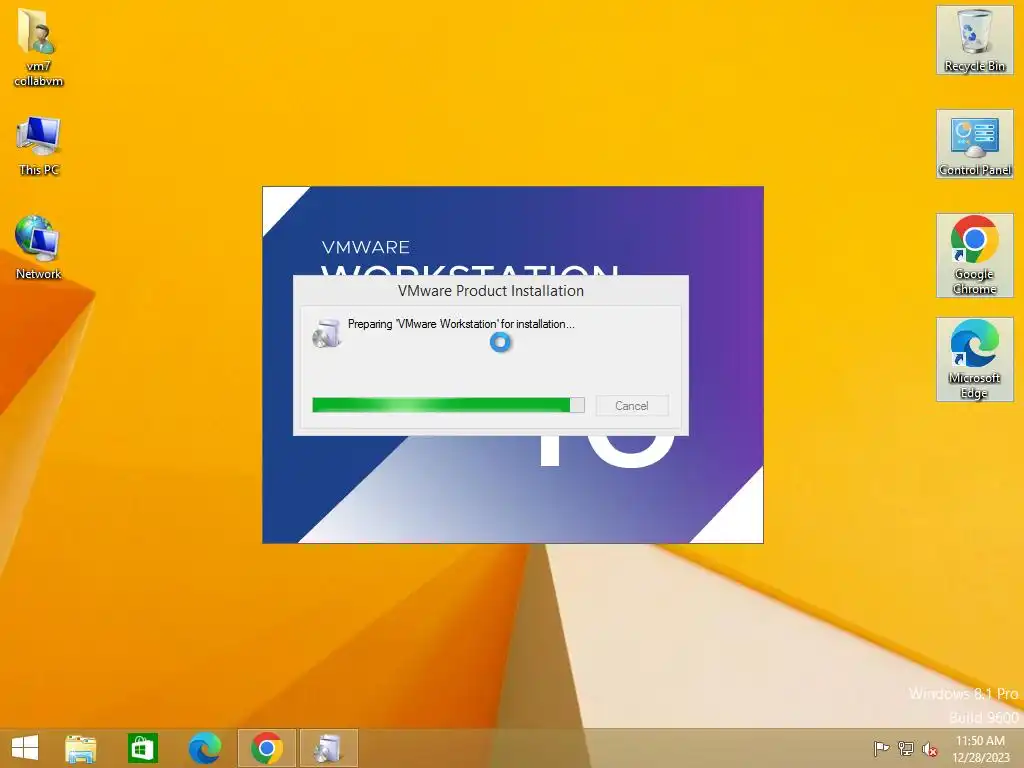Click the 'Preparing VMware Workstation' status text

click(x=461, y=324)
